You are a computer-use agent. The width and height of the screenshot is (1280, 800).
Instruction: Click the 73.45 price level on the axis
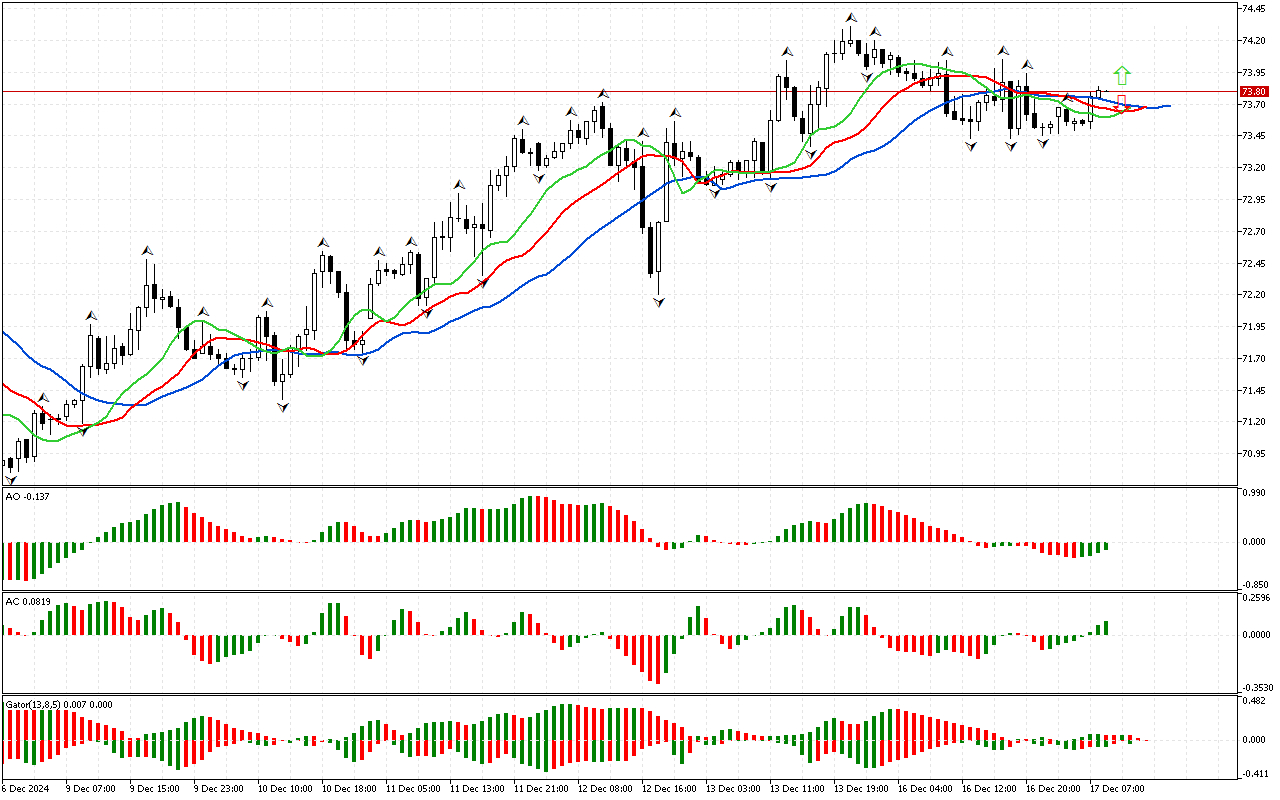1254,136
